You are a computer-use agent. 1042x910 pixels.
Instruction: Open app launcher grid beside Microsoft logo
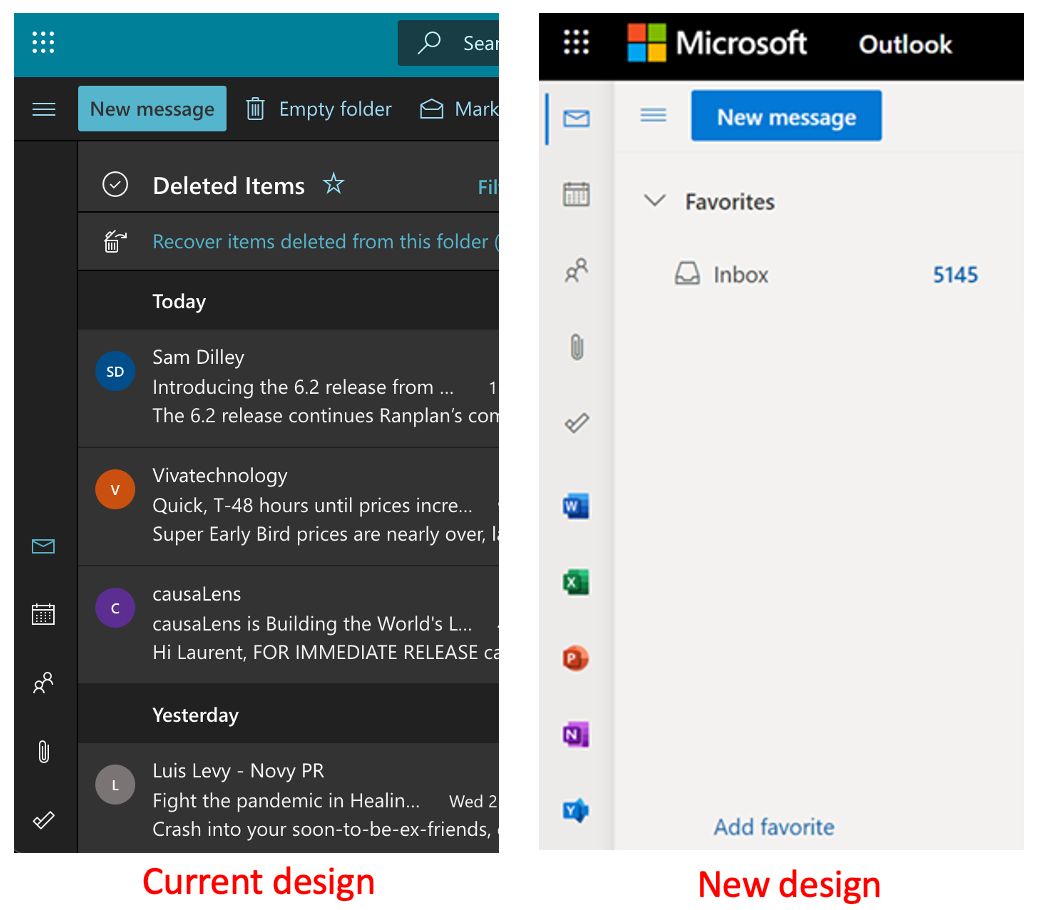pos(576,42)
